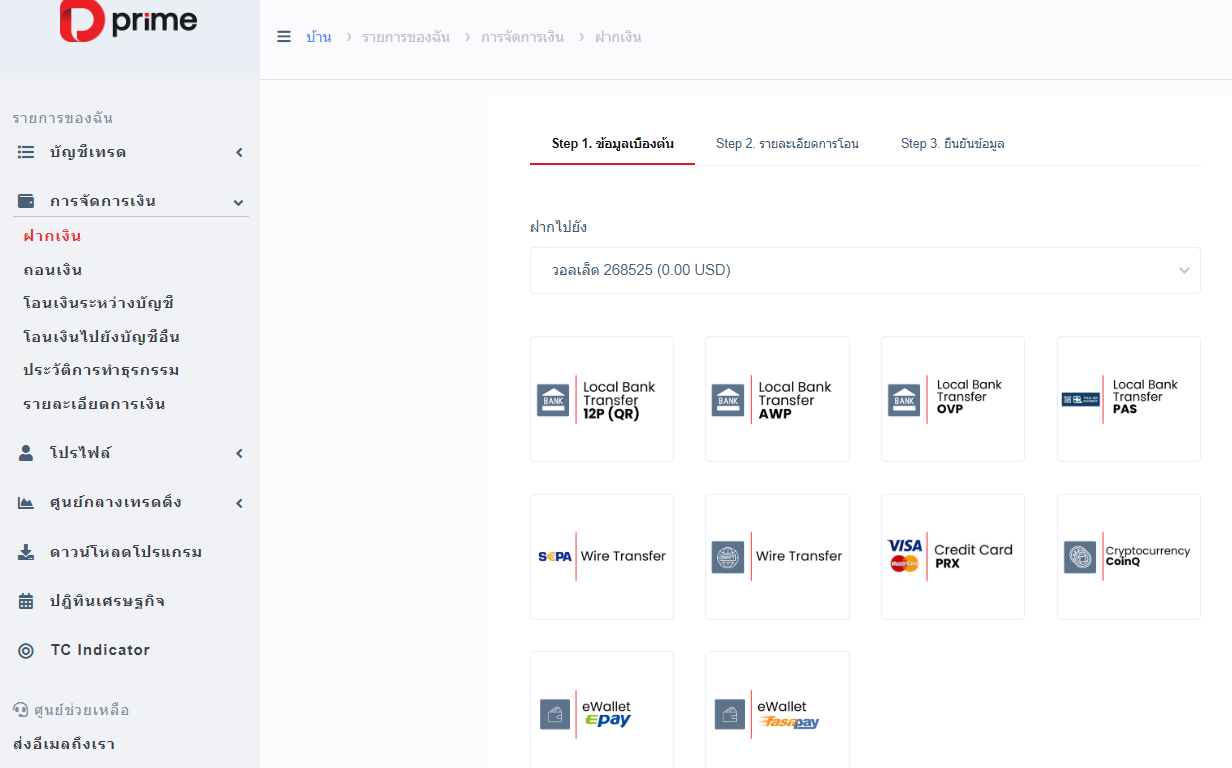This screenshot has width=1232, height=768.
Task: Select Cryptocurrency CoinQ deposit method
Action: tap(1128, 556)
